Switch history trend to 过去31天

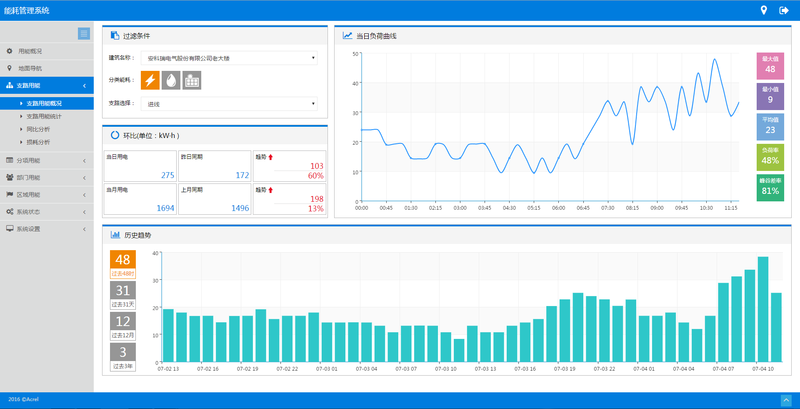coord(123,296)
